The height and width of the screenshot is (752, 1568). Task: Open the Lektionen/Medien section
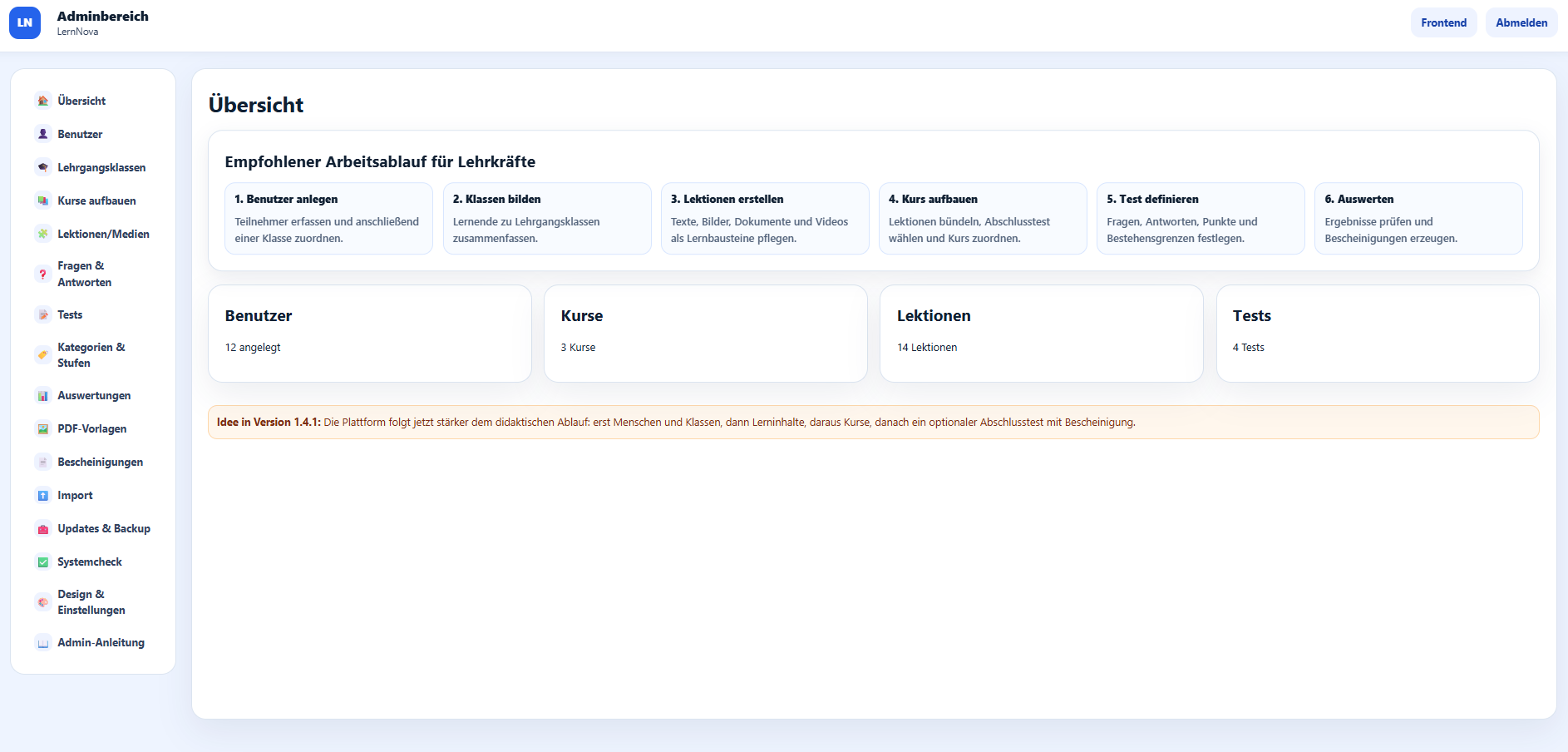point(93,234)
